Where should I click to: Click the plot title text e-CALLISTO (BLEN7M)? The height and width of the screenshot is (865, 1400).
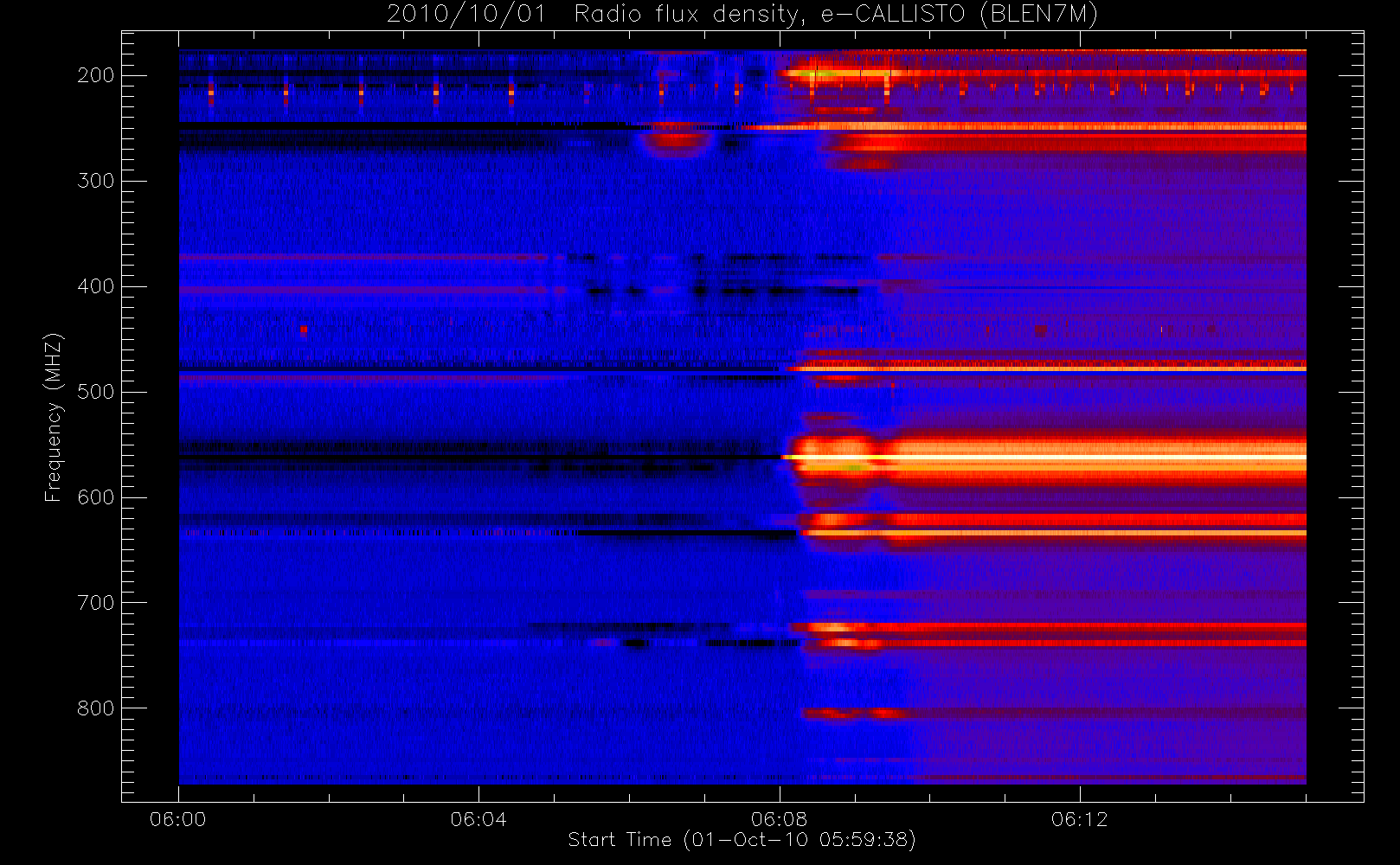959,15
